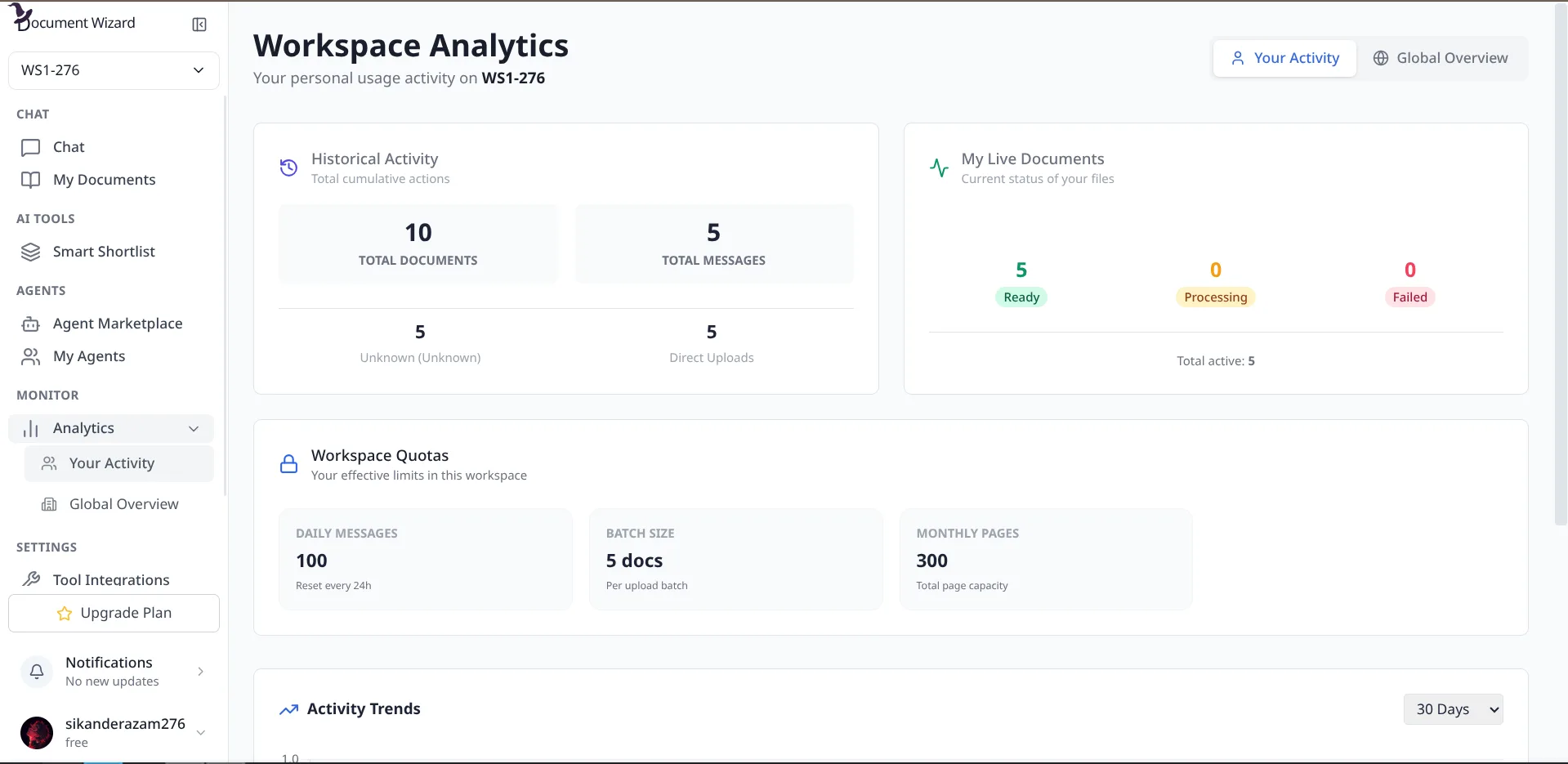Click the Failed status badge
The height and width of the screenshot is (764, 1568).
tap(1409, 297)
